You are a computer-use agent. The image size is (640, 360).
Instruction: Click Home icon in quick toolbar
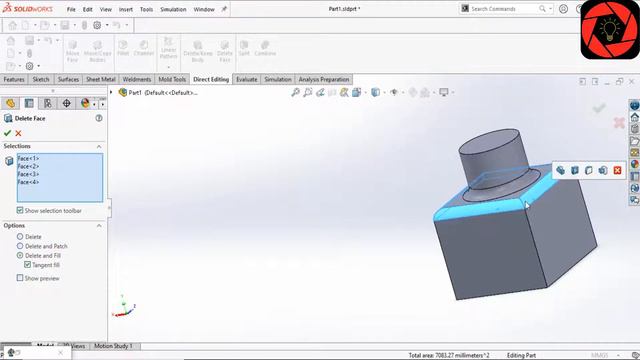click(x=13, y=25)
